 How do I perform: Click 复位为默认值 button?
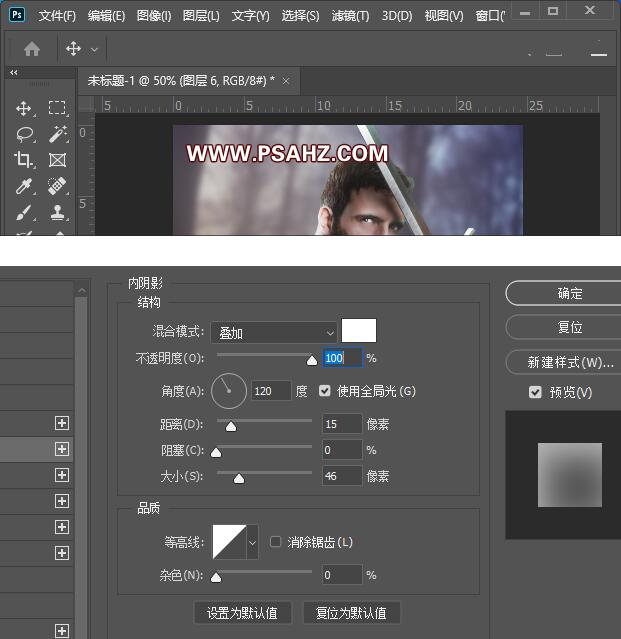pos(352,613)
